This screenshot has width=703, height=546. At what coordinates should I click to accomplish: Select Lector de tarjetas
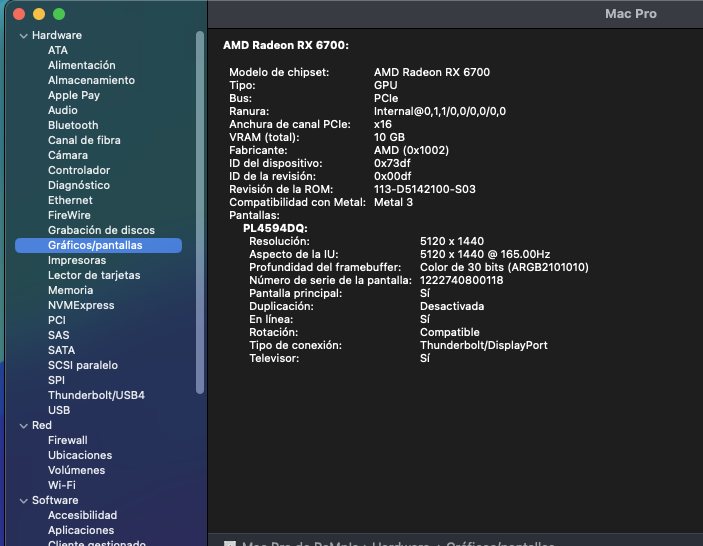[94, 275]
